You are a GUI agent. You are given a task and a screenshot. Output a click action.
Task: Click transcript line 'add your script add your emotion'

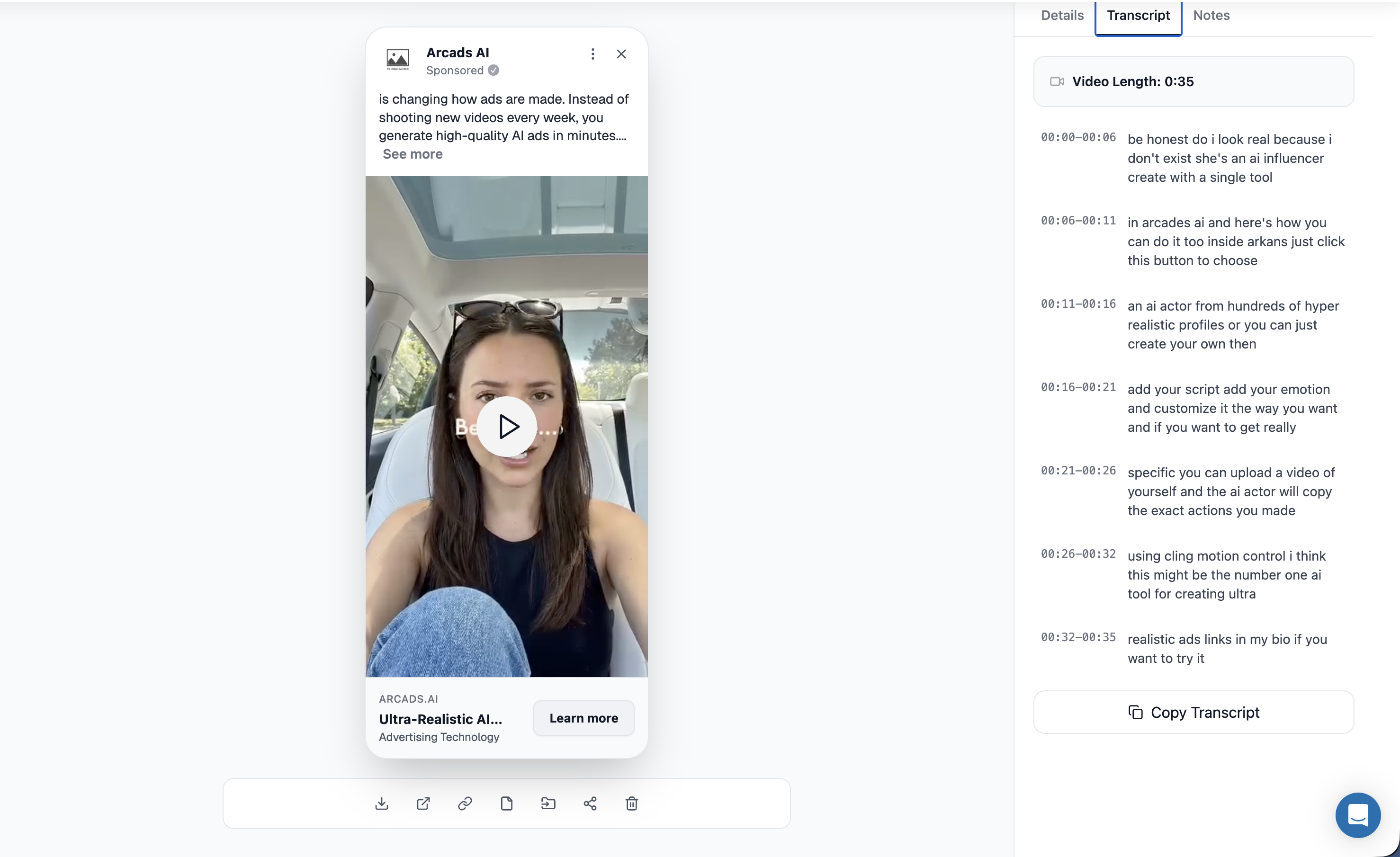(1232, 408)
